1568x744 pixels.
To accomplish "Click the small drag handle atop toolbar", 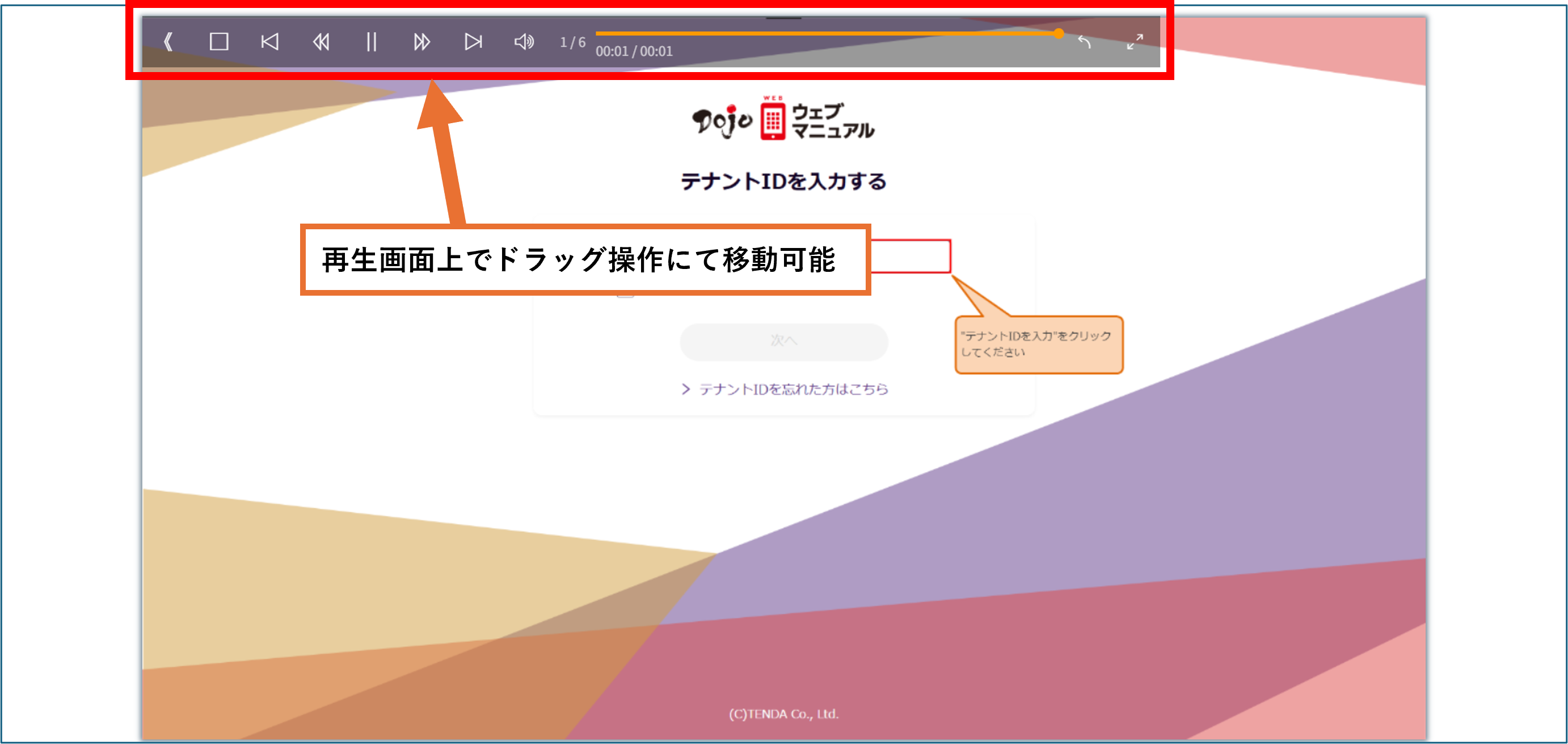I will coord(783,18).
